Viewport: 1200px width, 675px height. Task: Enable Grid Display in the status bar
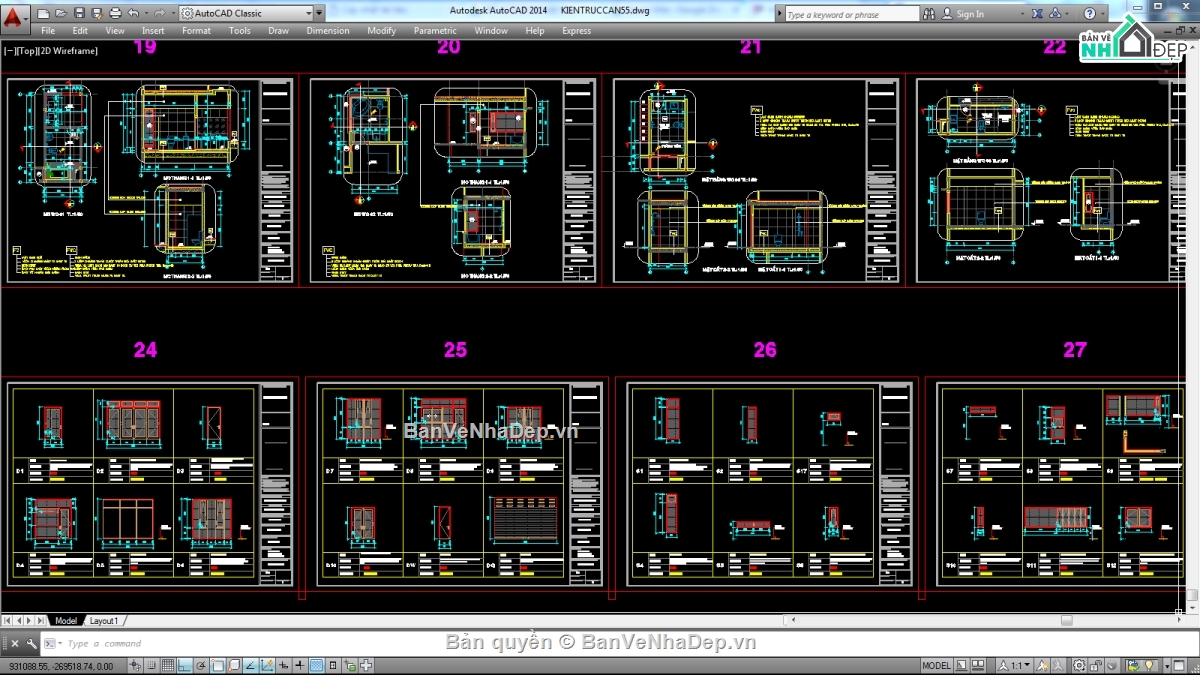click(x=168, y=665)
